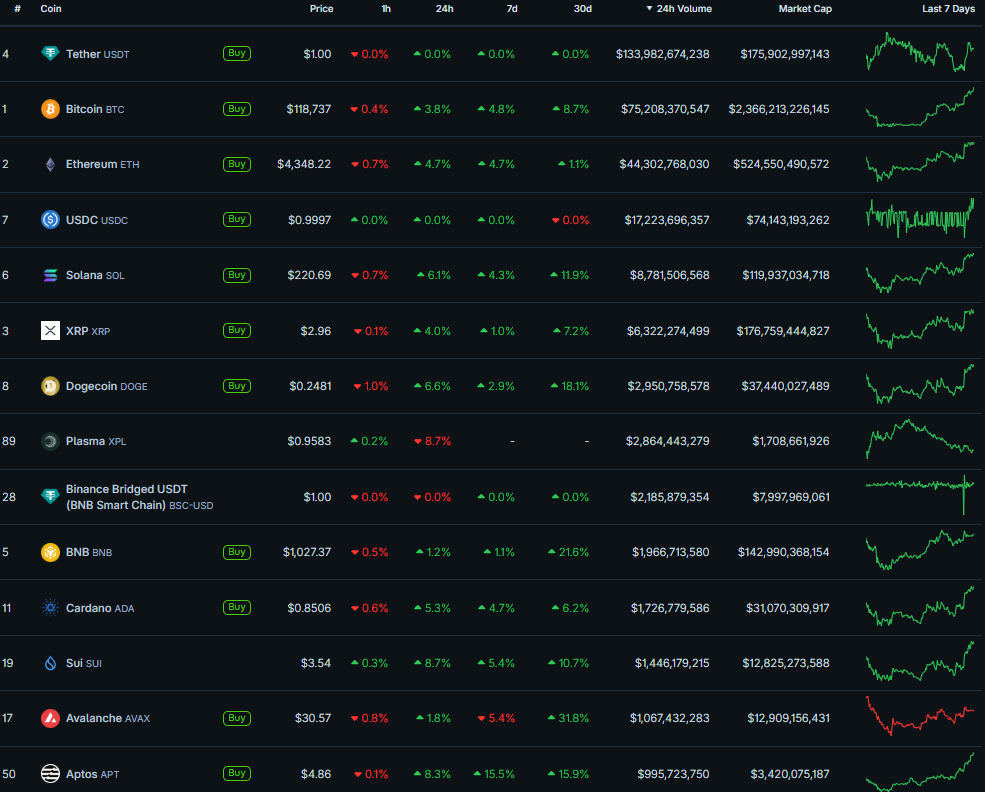Open the Avalanche AVAX coin link
Image resolution: width=985 pixels, height=792 pixels.
tap(108, 718)
